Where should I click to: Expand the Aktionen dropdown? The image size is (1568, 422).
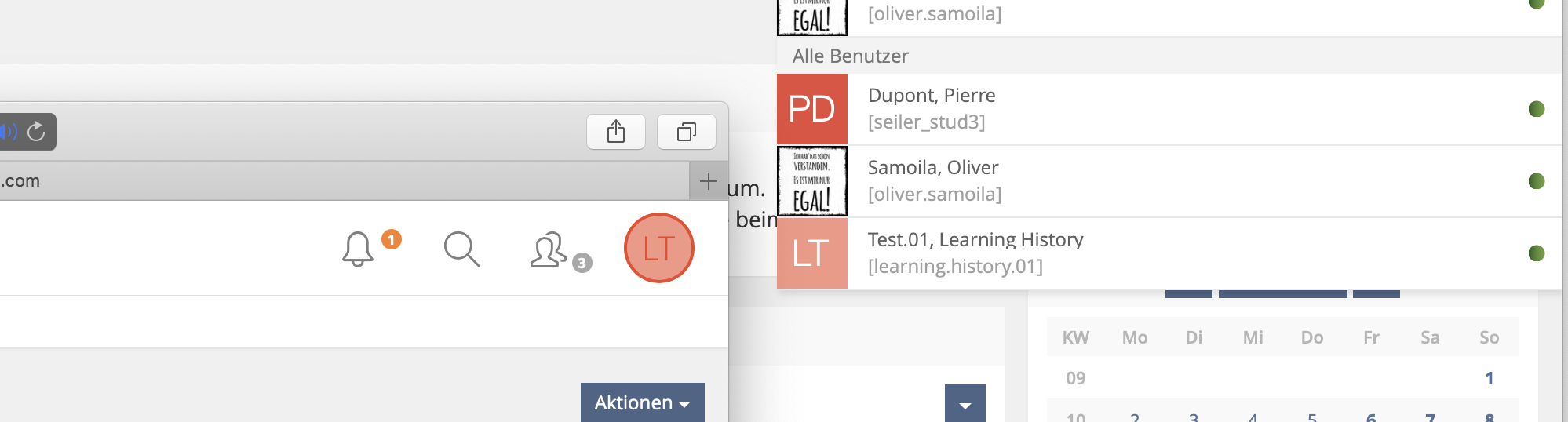[x=642, y=402]
